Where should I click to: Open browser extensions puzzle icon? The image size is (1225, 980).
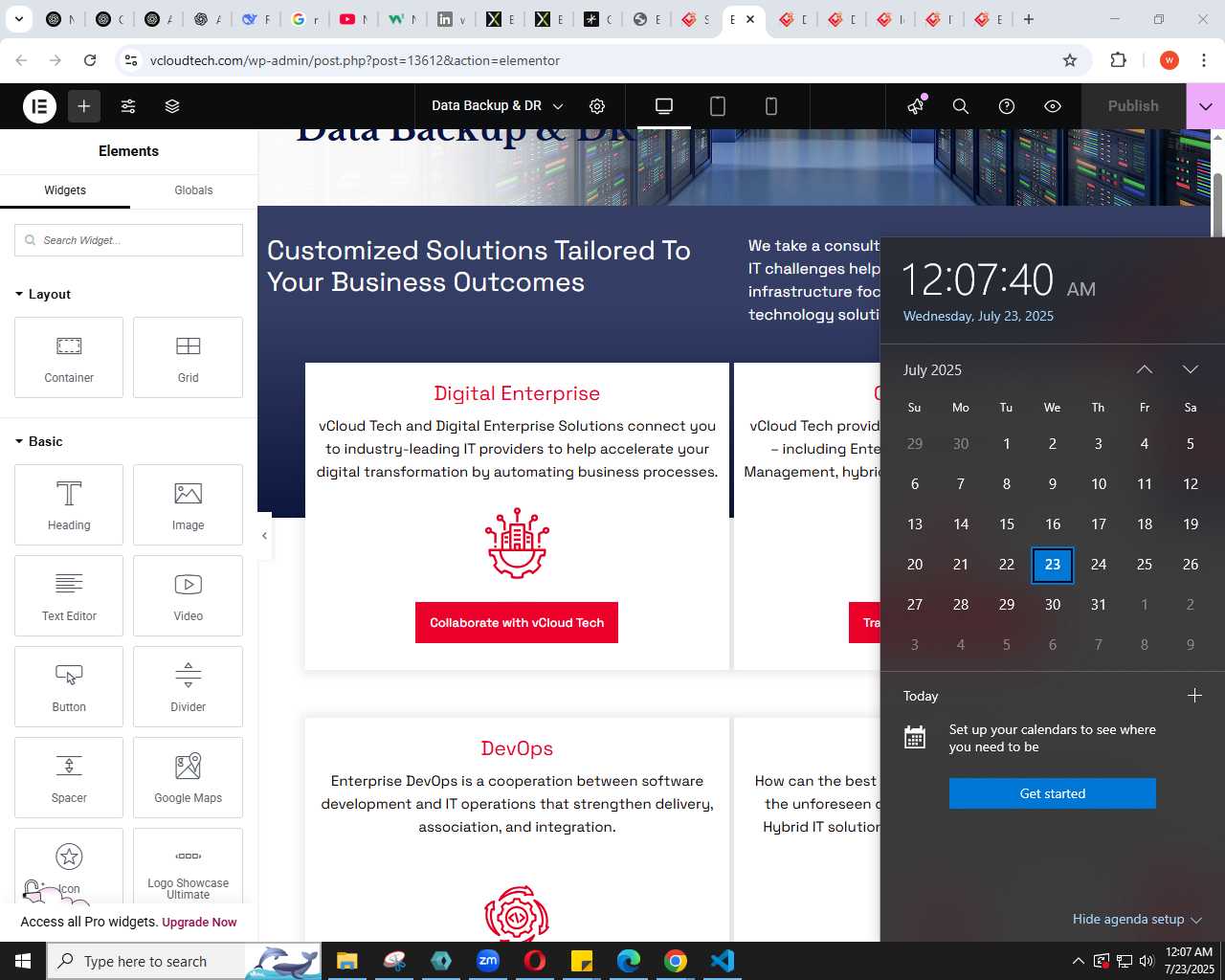[x=1118, y=60]
